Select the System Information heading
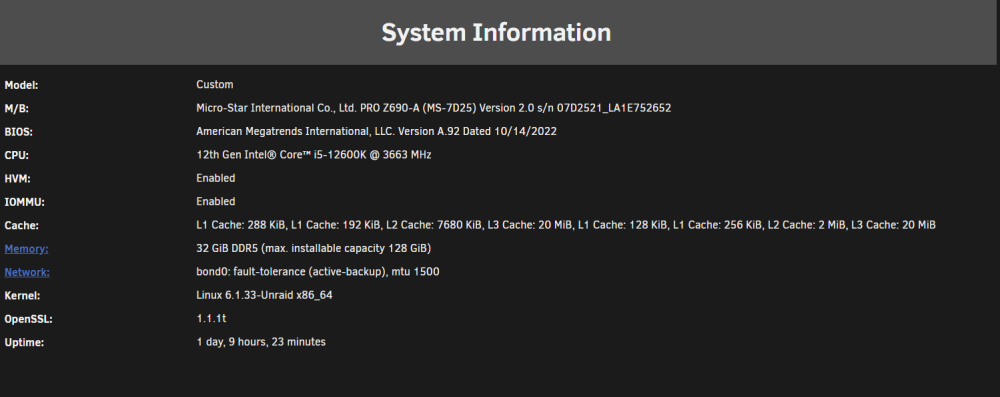Viewport: 1000px width, 397px height. pos(496,33)
